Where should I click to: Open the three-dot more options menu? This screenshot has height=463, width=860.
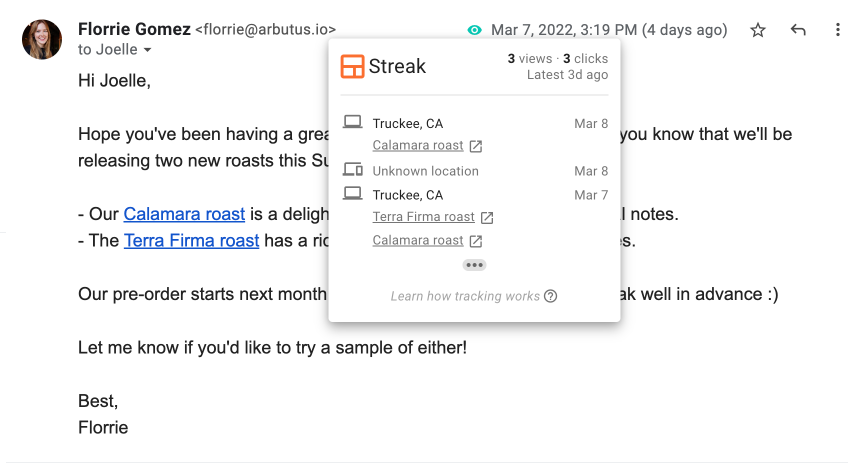(837, 31)
